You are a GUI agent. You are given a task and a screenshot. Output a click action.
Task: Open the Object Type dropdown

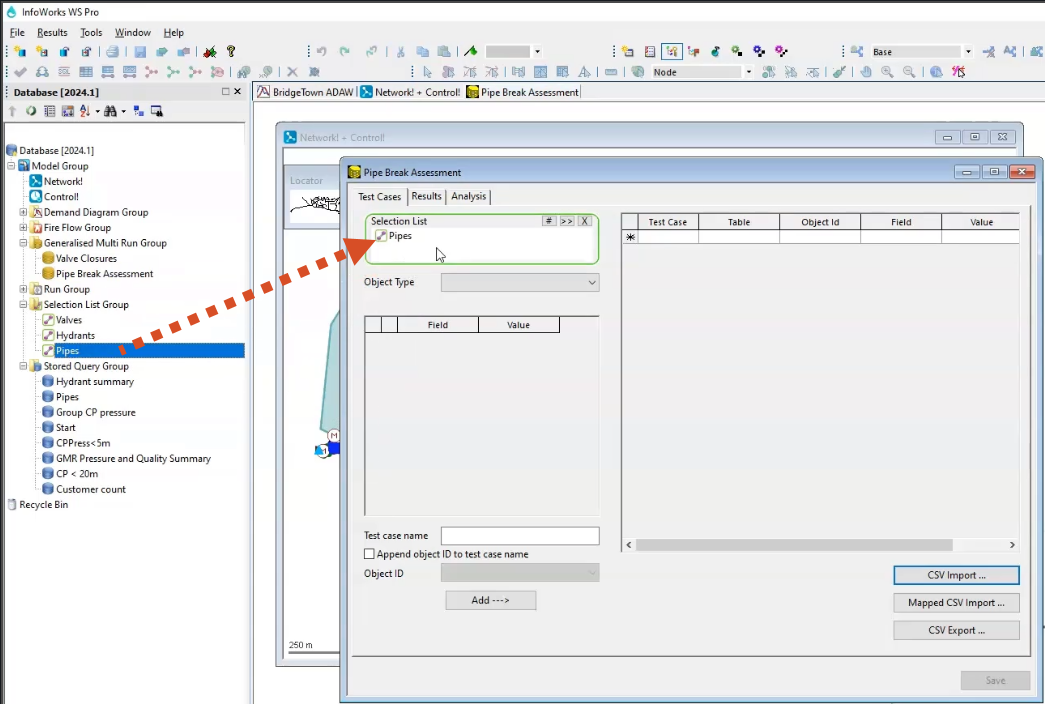[520, 283]
